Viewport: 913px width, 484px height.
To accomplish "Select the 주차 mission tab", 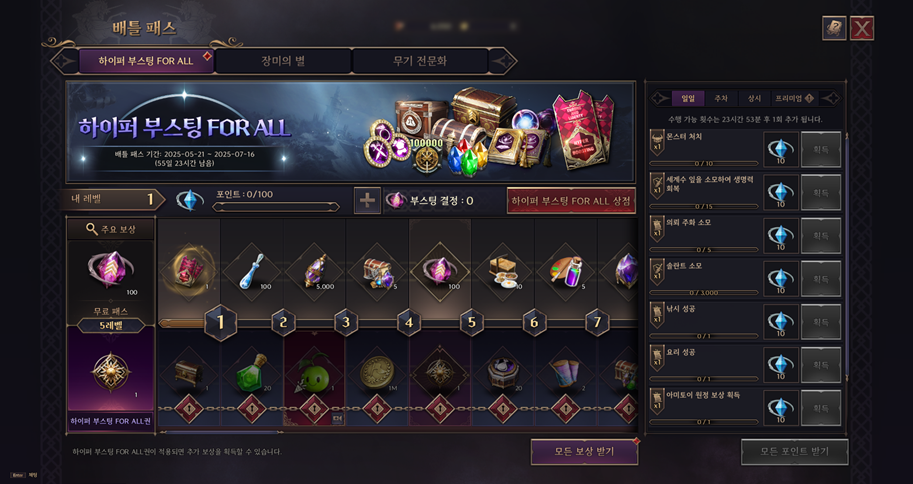I will click(x=721, y=98).
